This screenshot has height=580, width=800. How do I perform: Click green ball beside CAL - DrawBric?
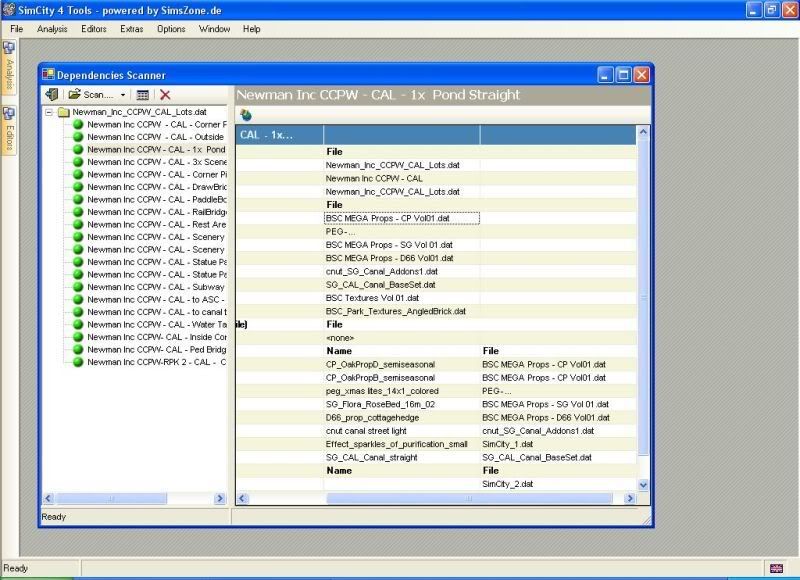[x=78, y=187]
